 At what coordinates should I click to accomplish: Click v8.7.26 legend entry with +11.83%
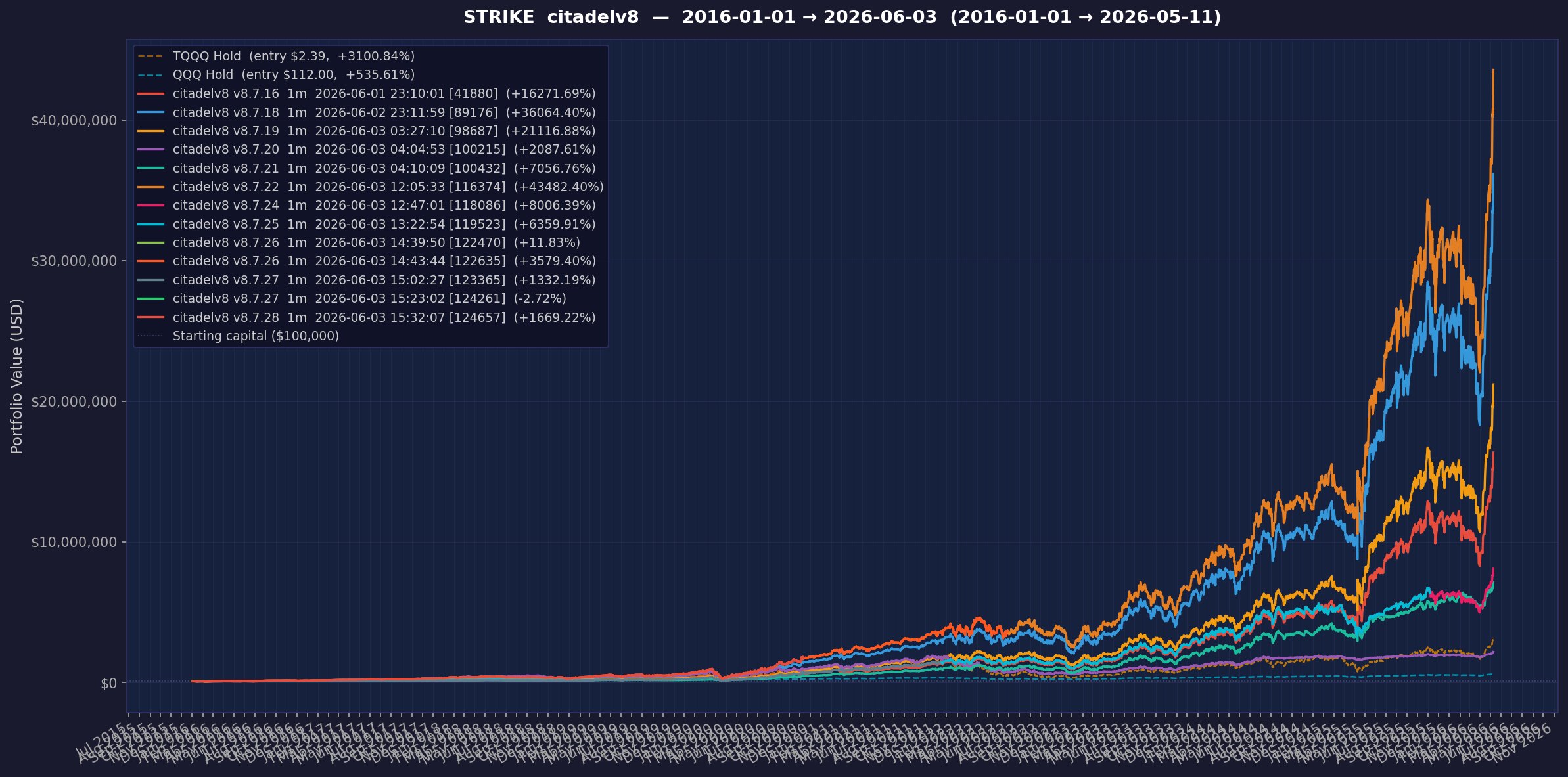click(x=359, y=243)
